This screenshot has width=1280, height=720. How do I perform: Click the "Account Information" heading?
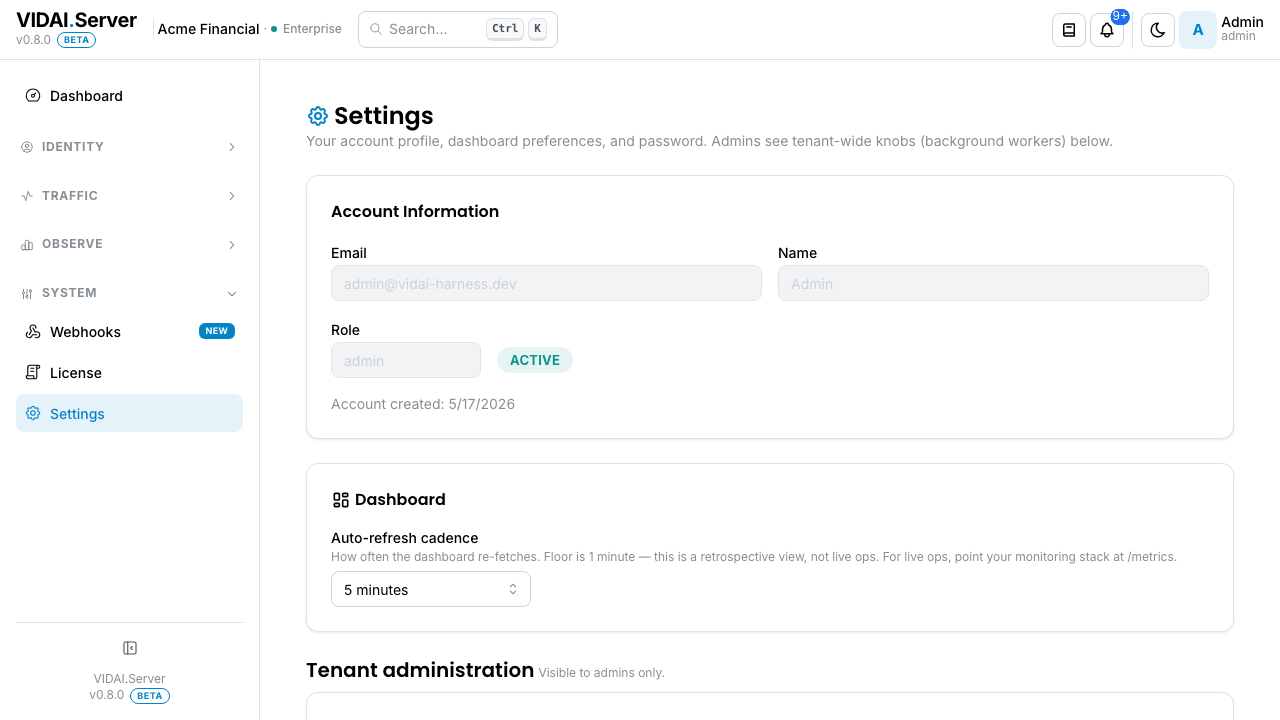(x=415, y=211)
